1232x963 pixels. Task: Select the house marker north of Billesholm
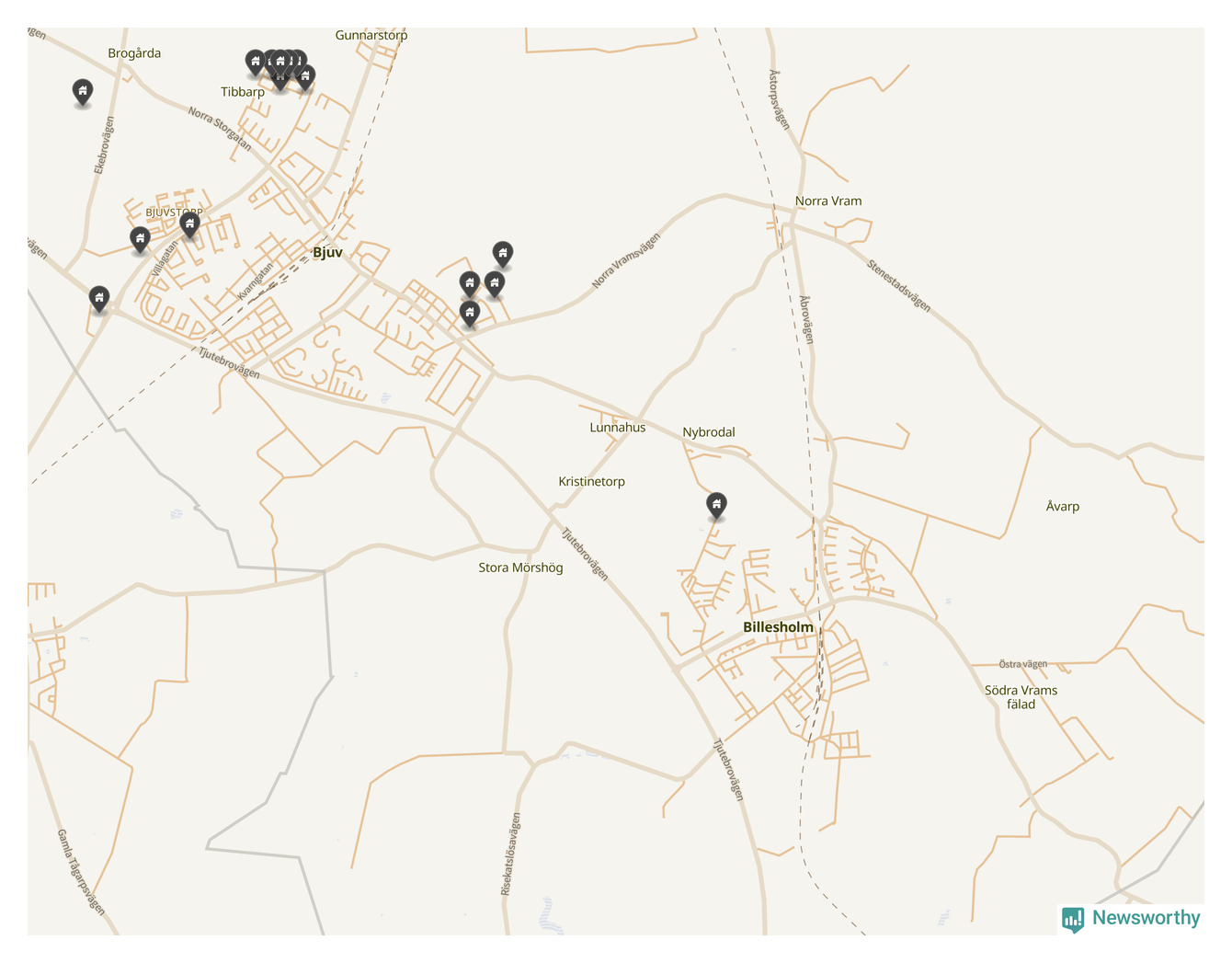[716, 505]
